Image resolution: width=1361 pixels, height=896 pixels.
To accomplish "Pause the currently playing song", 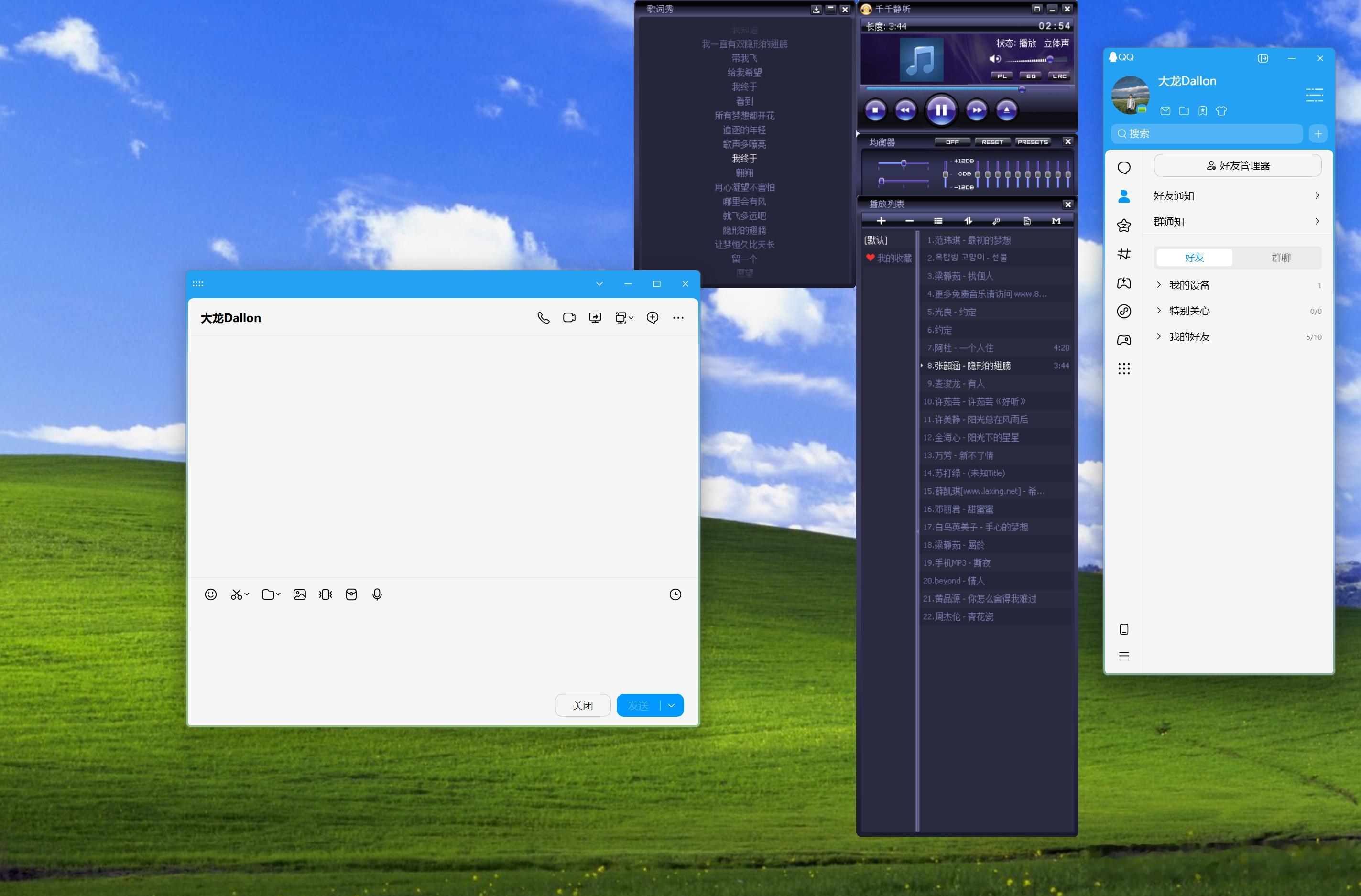I will (941, 110).
